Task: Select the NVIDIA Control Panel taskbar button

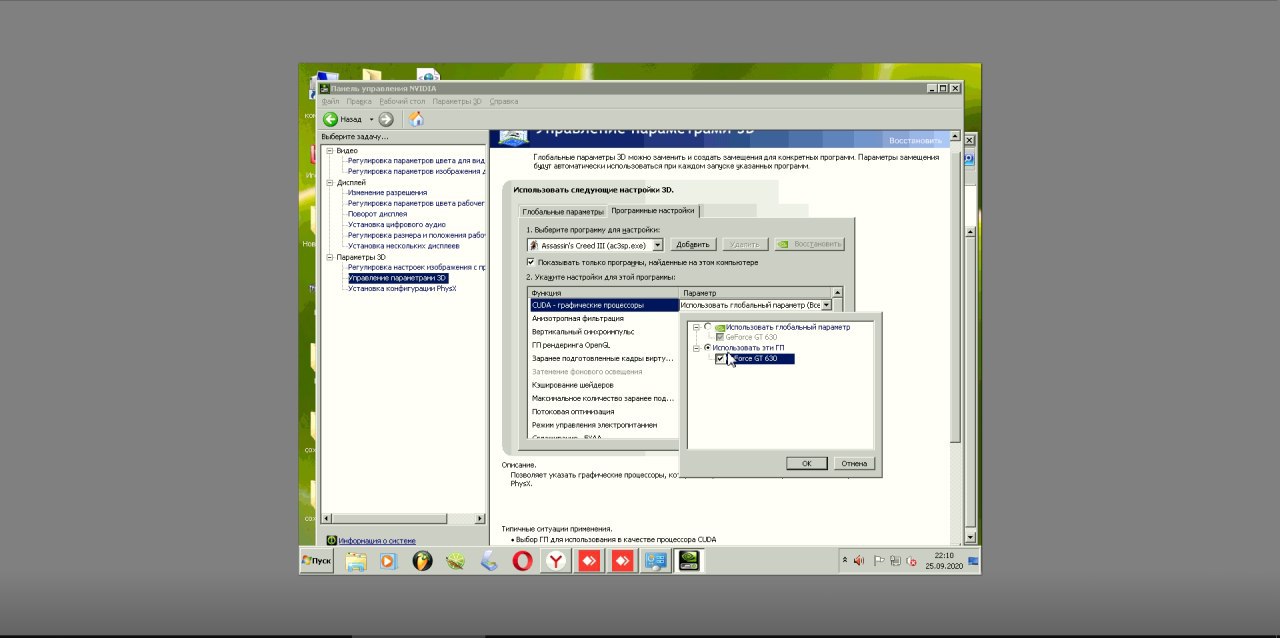Action: click(x=689, y=561)
